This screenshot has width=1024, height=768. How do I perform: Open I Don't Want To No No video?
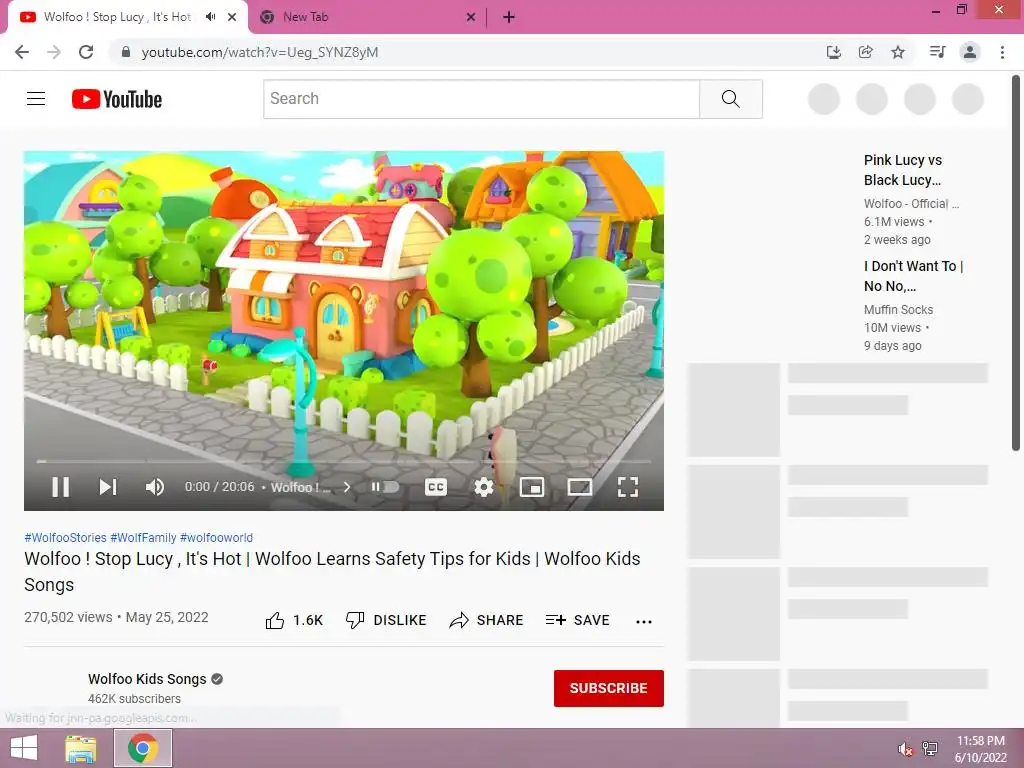(x=913, y=276)
